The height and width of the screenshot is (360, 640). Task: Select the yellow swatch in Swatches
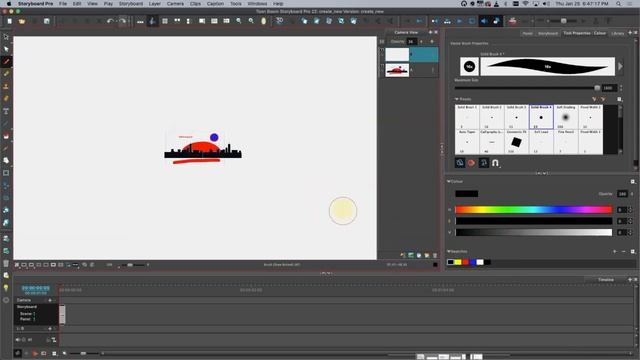pos(458,262)
